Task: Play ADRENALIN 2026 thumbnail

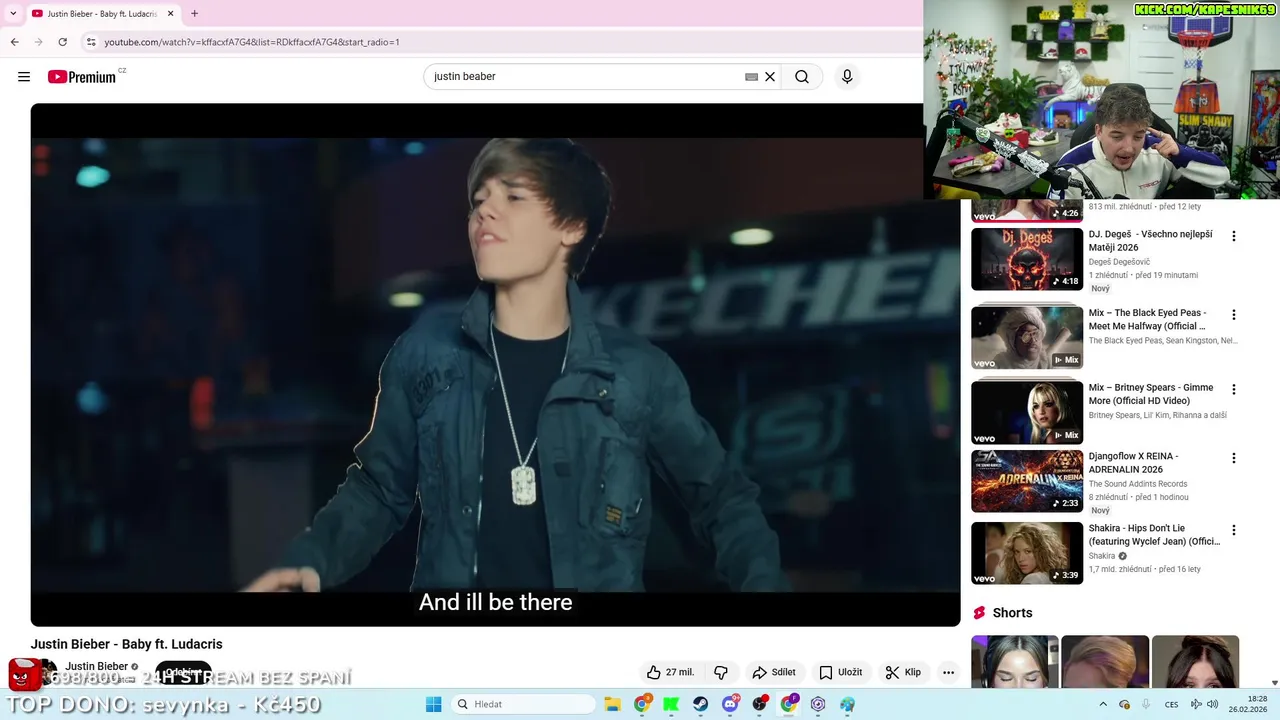Action: (1027, 481)
